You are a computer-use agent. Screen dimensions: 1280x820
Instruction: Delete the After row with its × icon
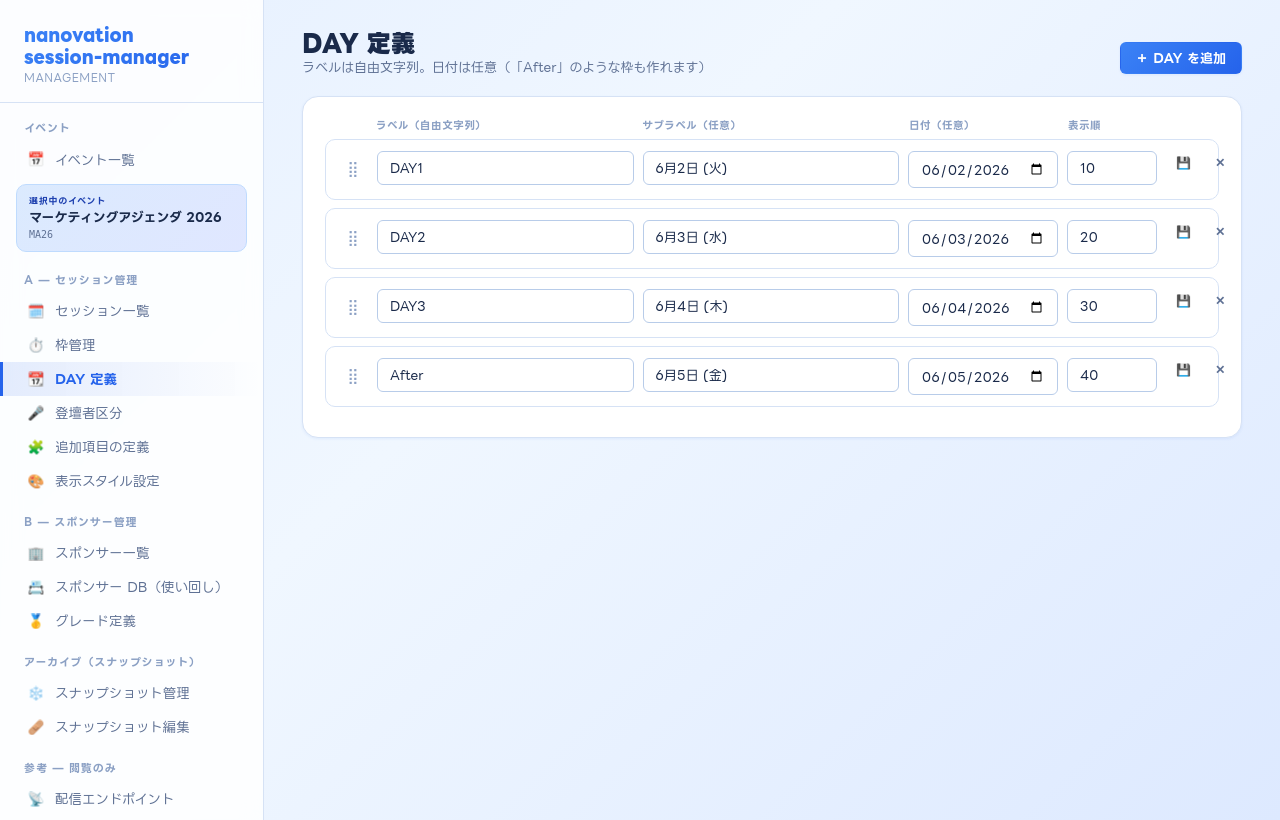click(1220, 369)
